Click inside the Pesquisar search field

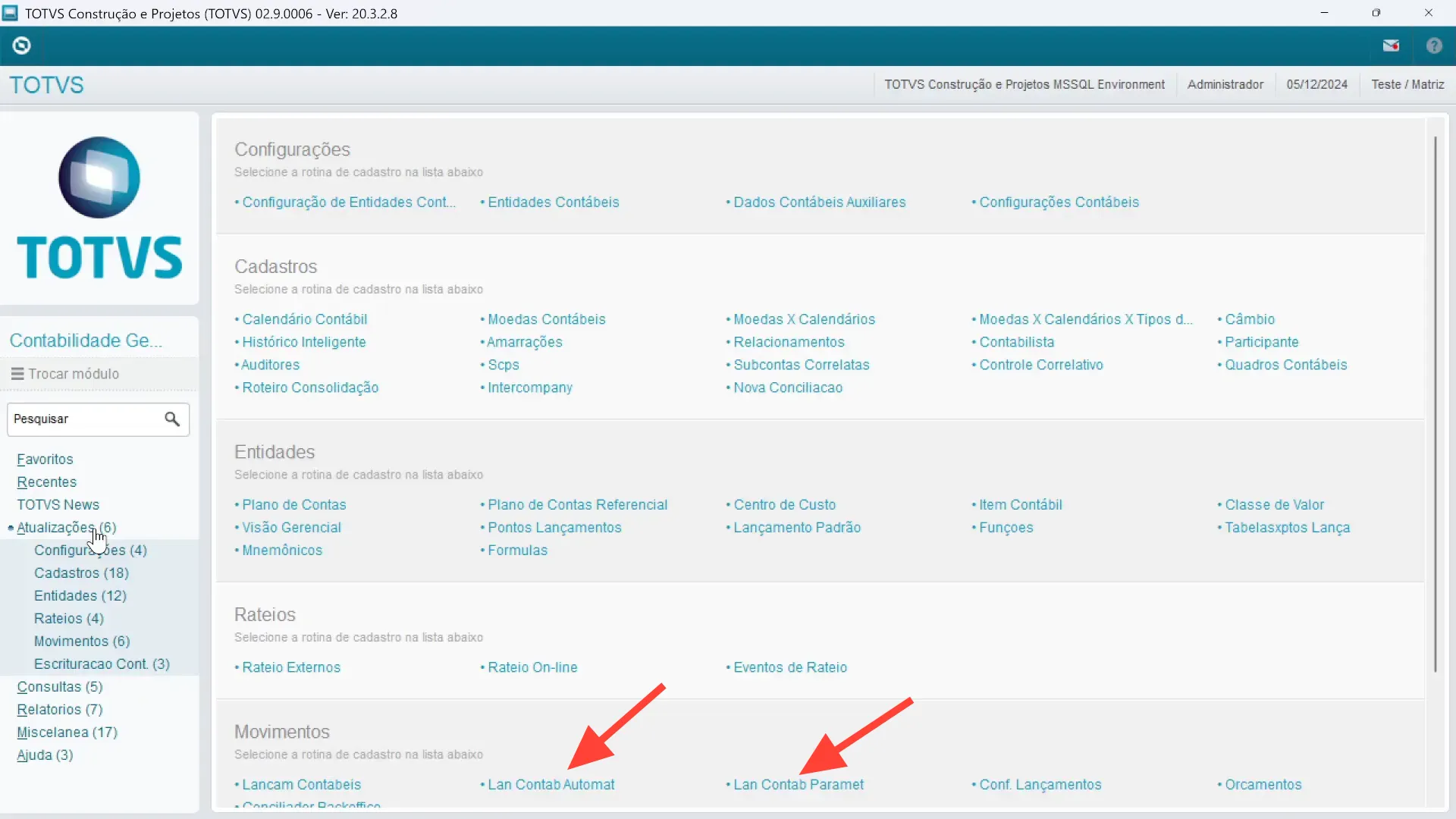click(x=83, y=419)
